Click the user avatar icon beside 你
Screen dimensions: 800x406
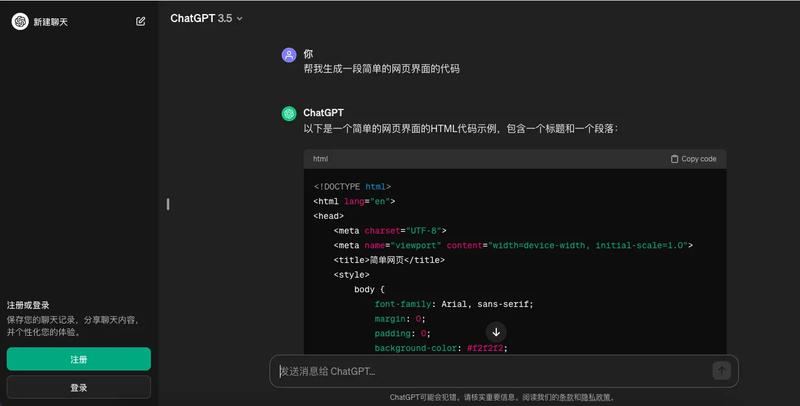[x=289, y=55]
